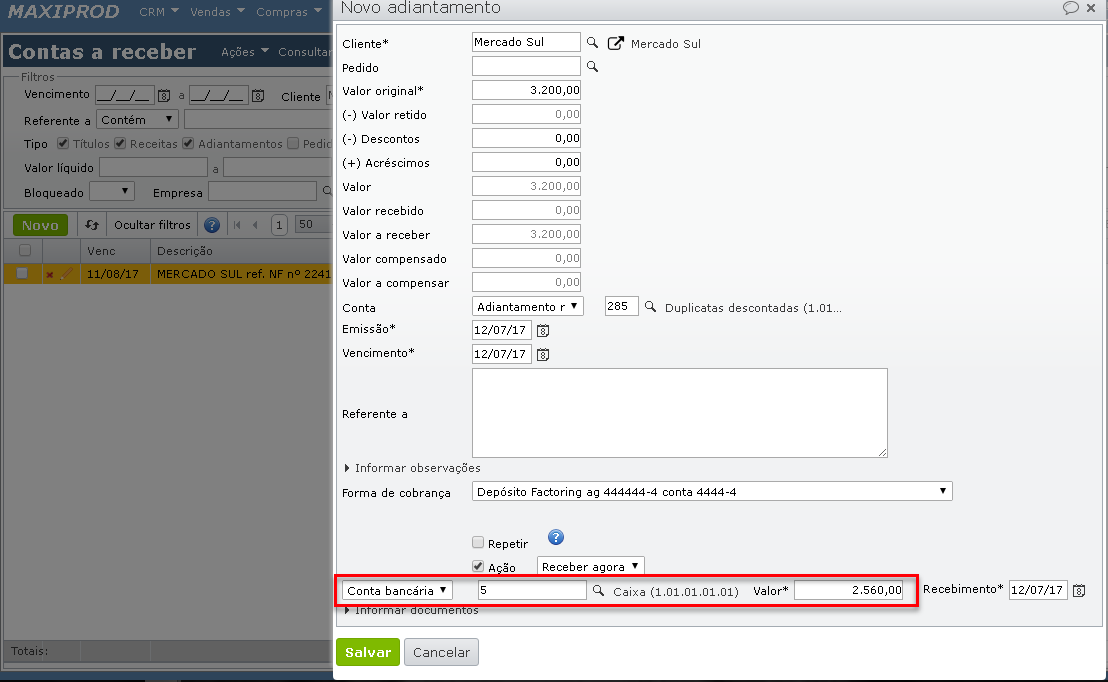Select all rows header checkbox
This screenshot has width=1108, height=682.
coord(25,250)
